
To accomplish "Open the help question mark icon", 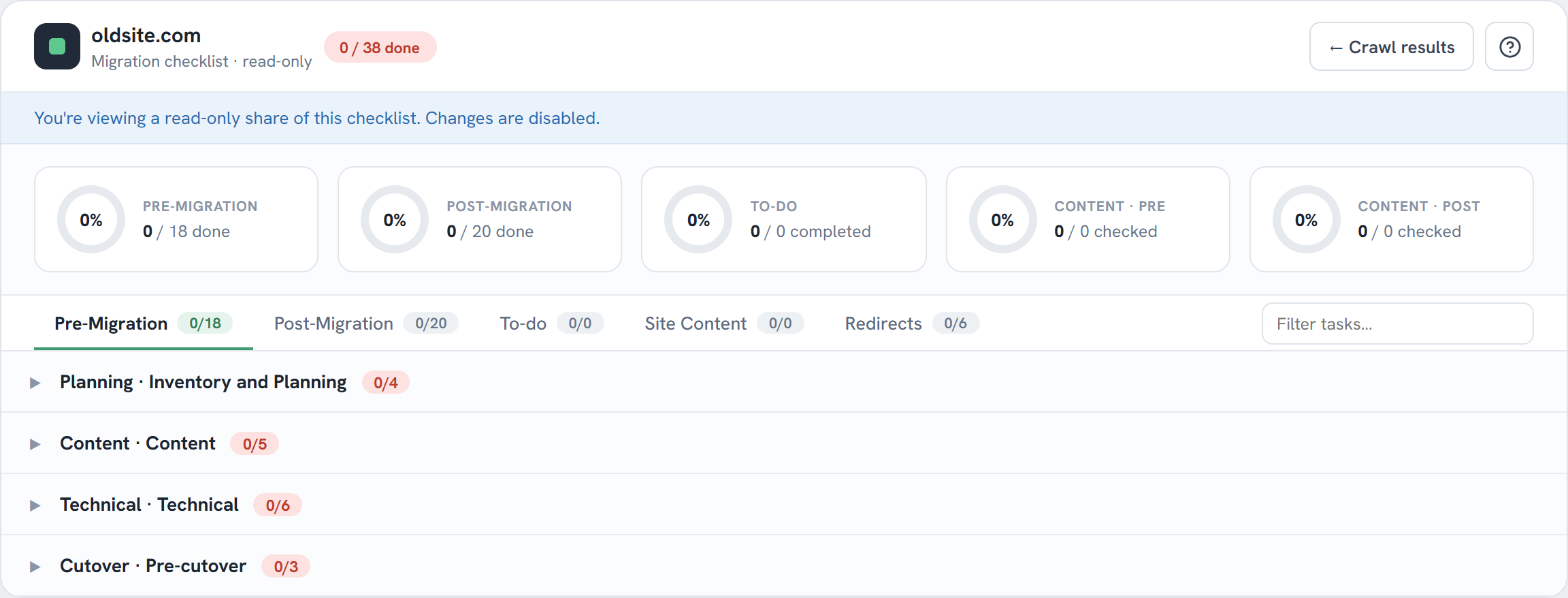I will (x=1509, y=46).
